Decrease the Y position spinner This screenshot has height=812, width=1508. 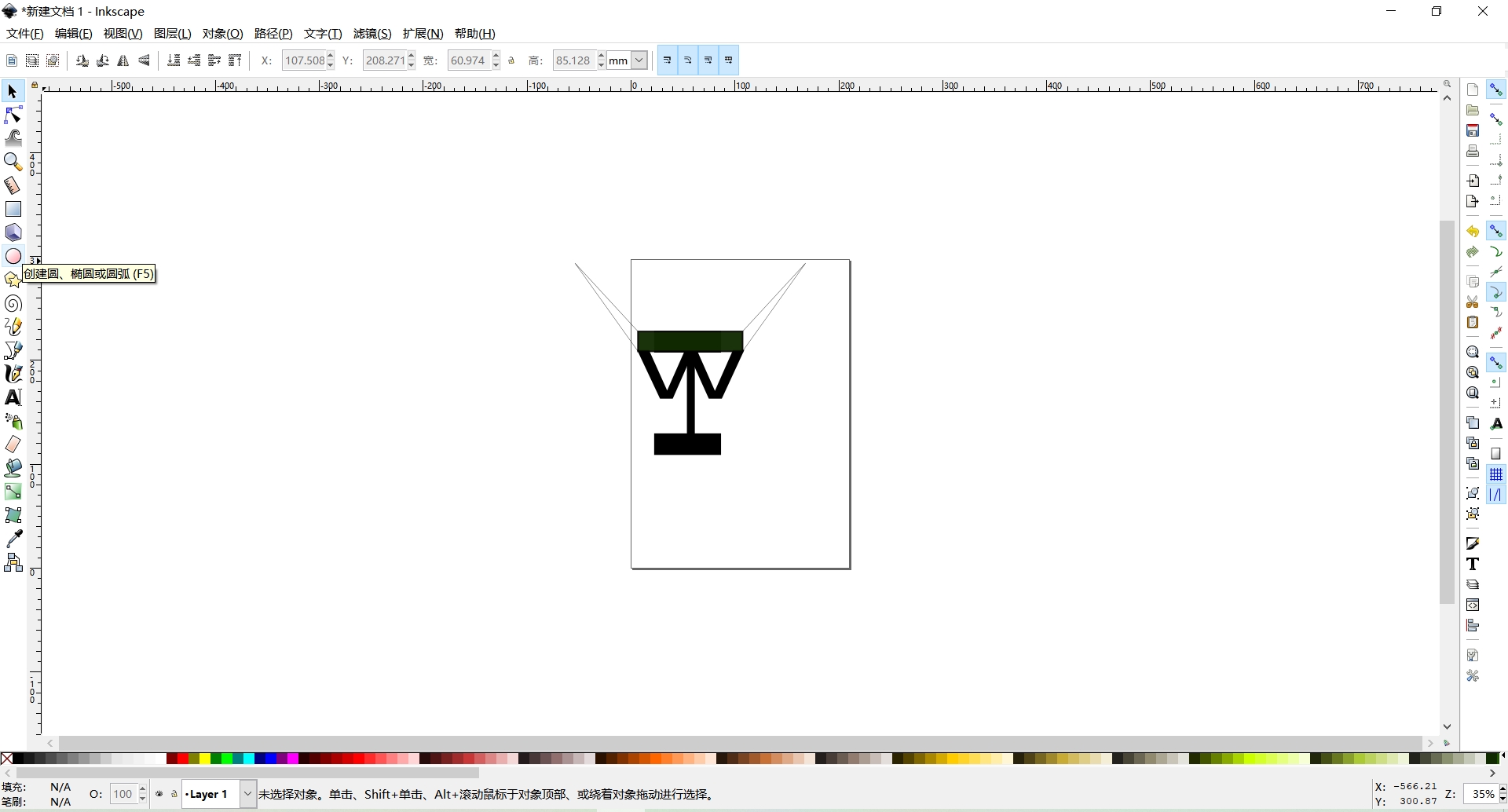[412, 65]
